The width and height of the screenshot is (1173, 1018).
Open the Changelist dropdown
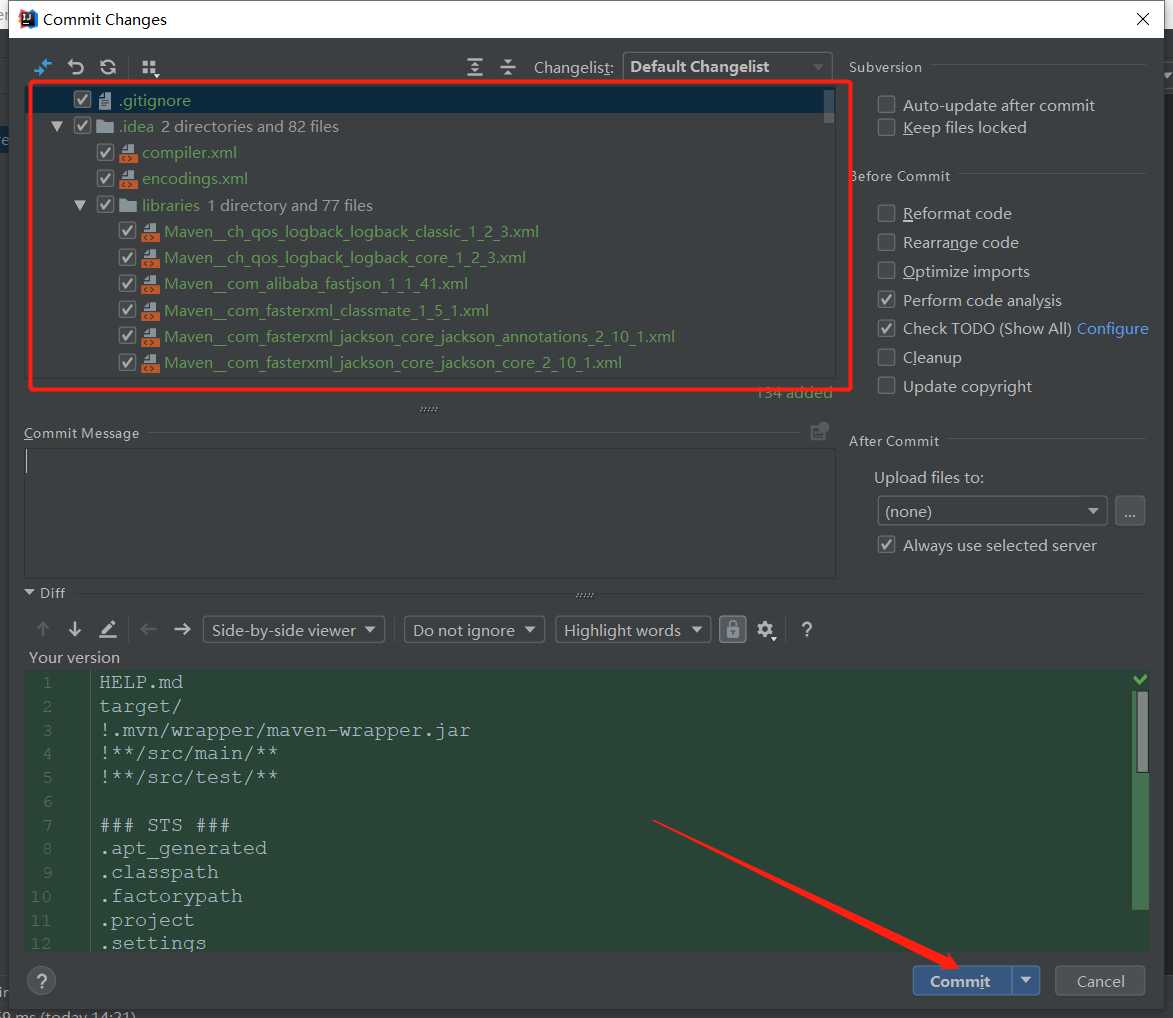tap(727, 67)
